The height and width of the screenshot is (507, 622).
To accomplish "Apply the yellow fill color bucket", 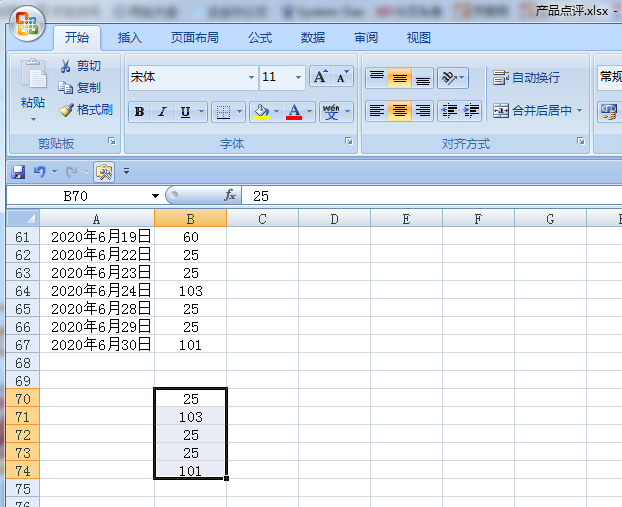I will pyautogui.click(x=261, y=112).
